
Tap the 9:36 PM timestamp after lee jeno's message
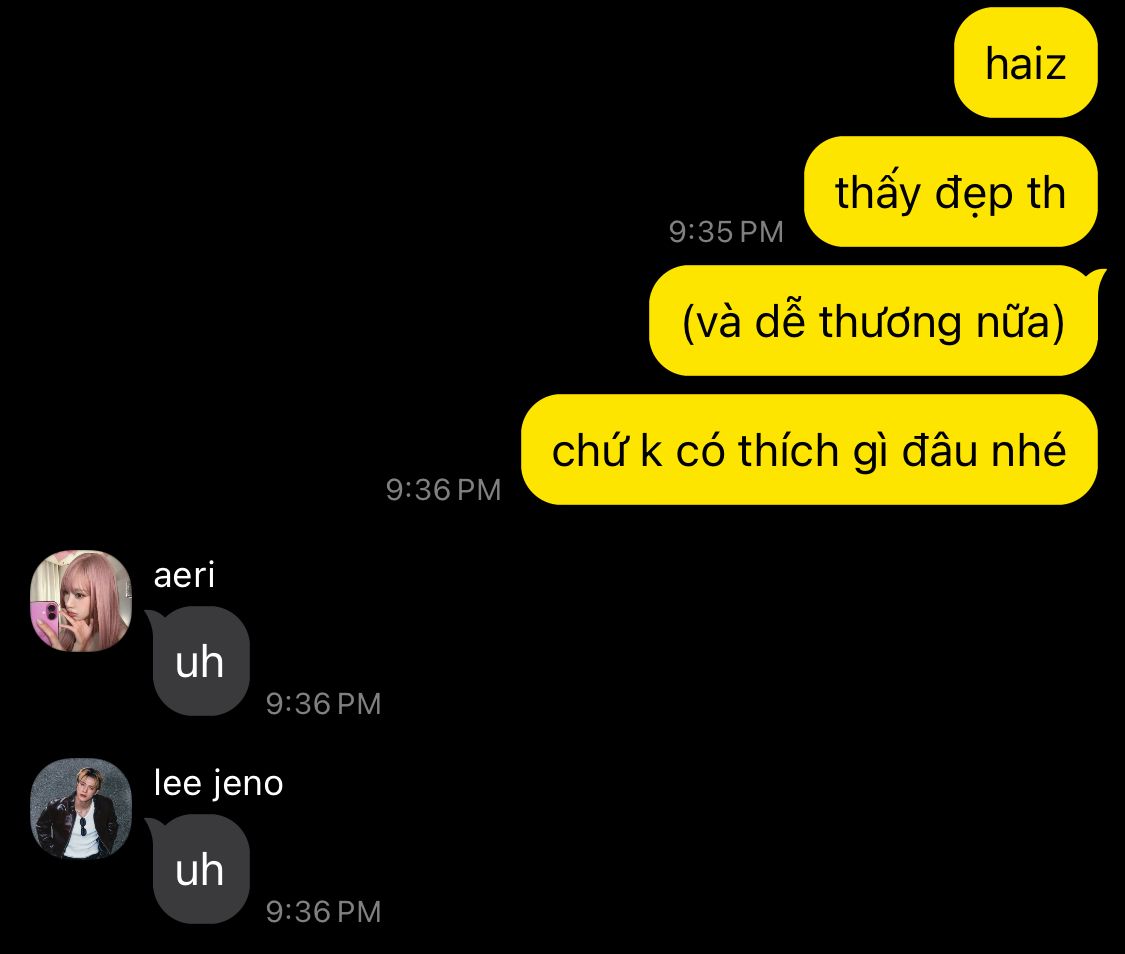coord(323,912)
